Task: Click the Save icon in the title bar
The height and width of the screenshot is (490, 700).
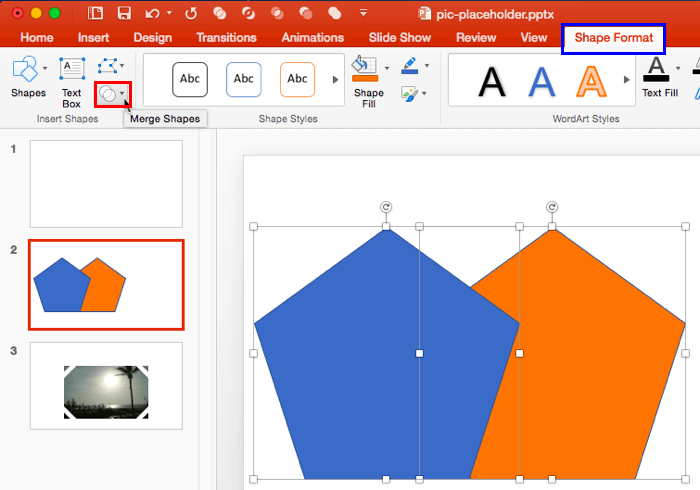Action: coord(124,13)
